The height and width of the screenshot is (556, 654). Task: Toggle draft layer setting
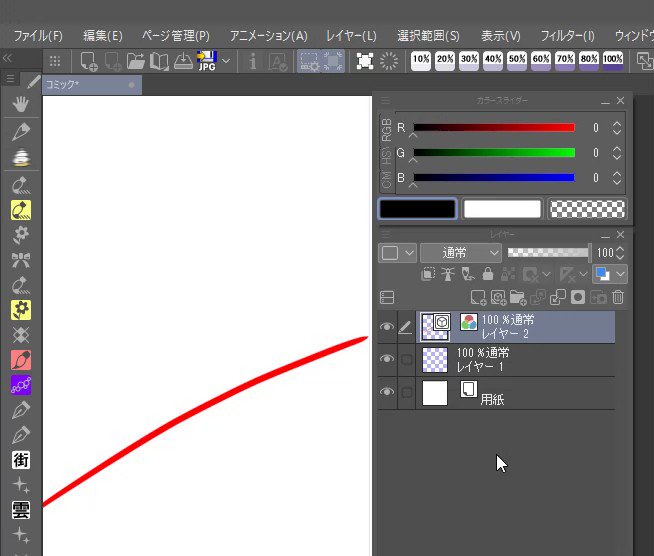click(x=468, y=274)
